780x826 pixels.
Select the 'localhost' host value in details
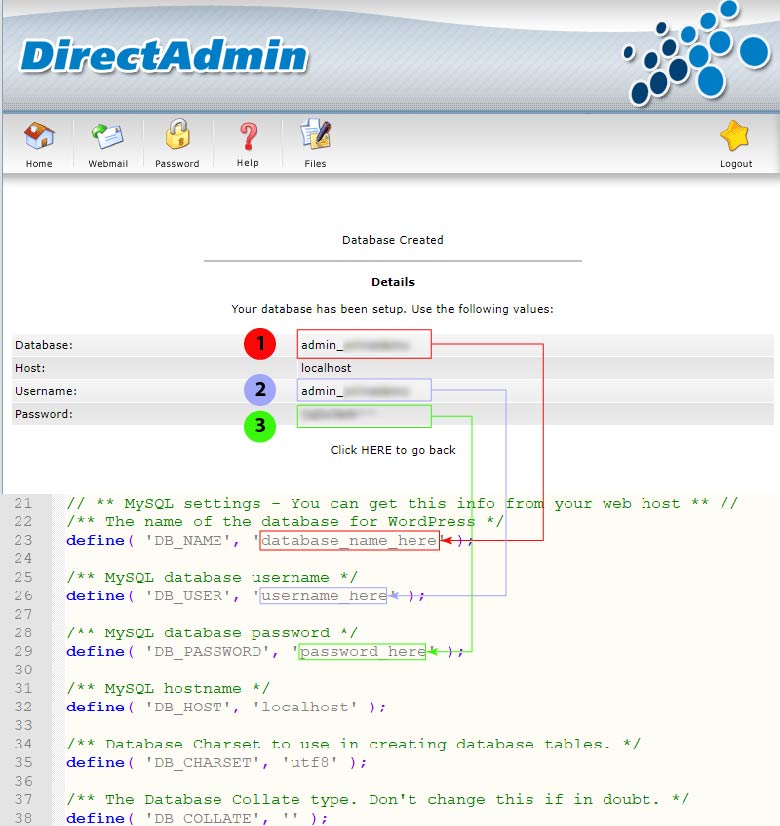click(326, 368)
